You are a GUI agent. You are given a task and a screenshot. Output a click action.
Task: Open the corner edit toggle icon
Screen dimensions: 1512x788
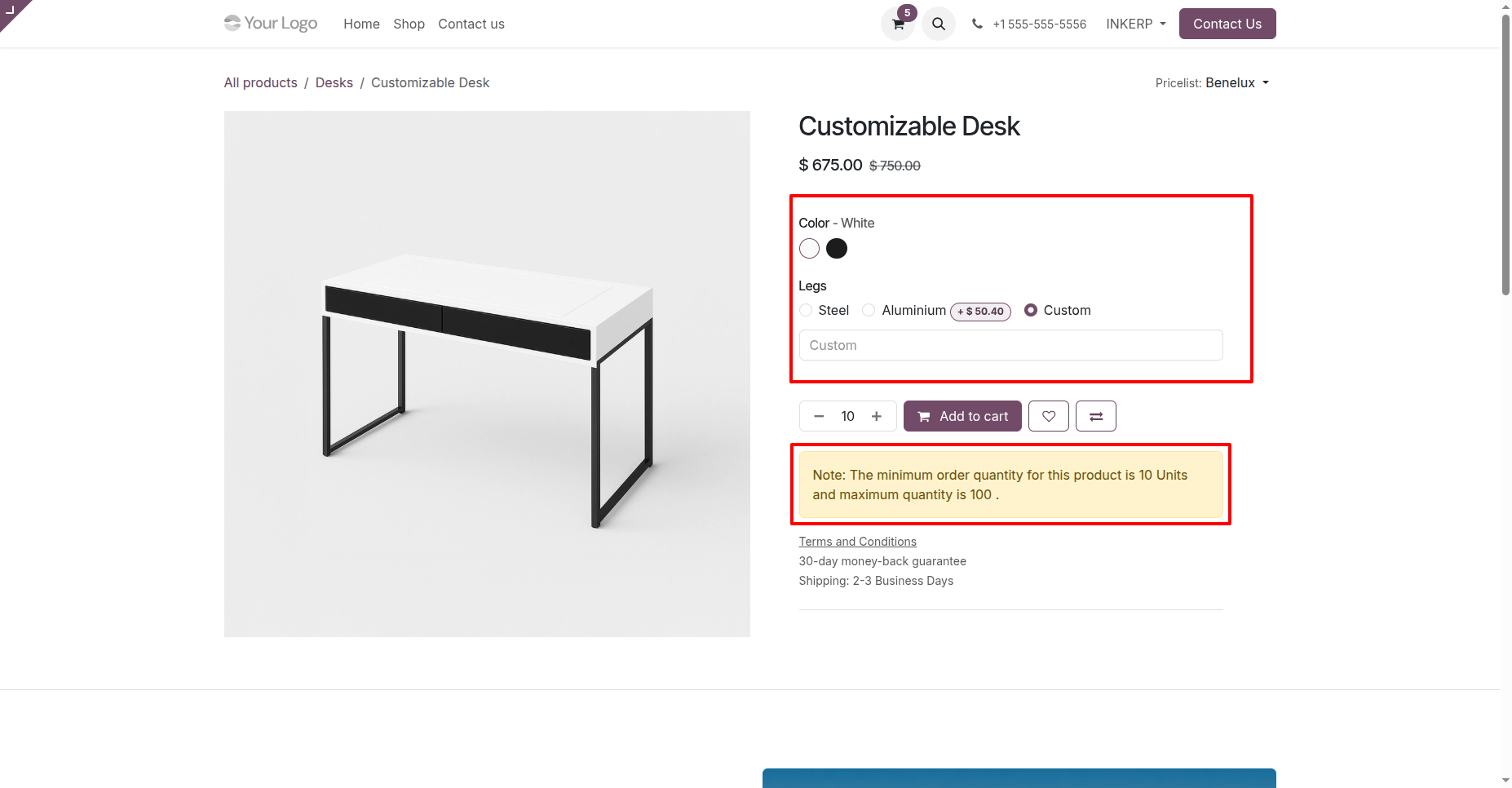pos(11,10)
